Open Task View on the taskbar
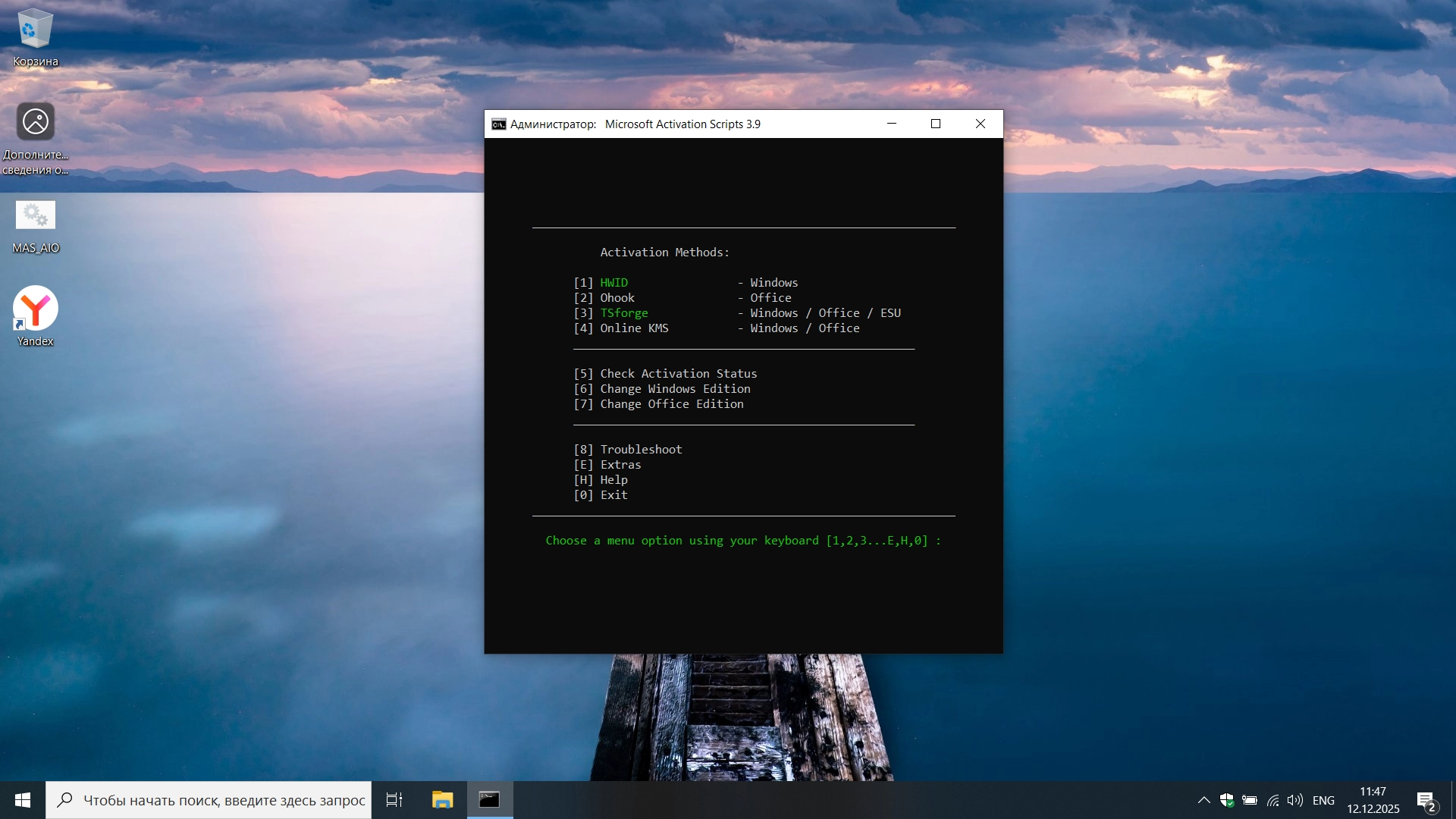1456x819 pixels. 394,800
